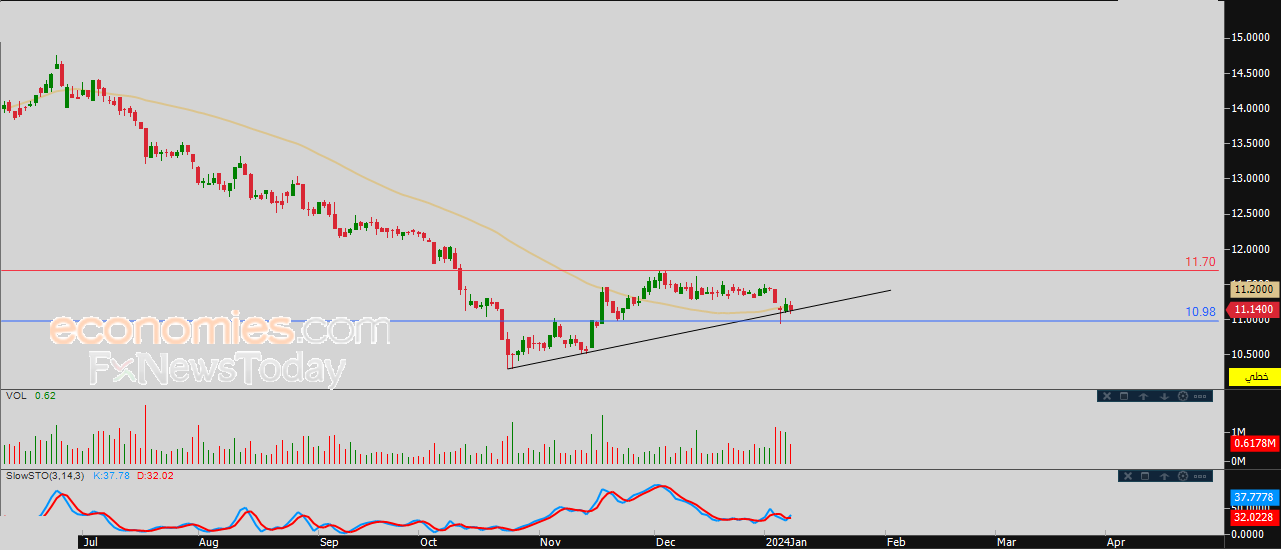This screenshot has height=550, width=1281.
Task: Click the 37.7778 stochastic K tag
Action: tap(1253, 496)
